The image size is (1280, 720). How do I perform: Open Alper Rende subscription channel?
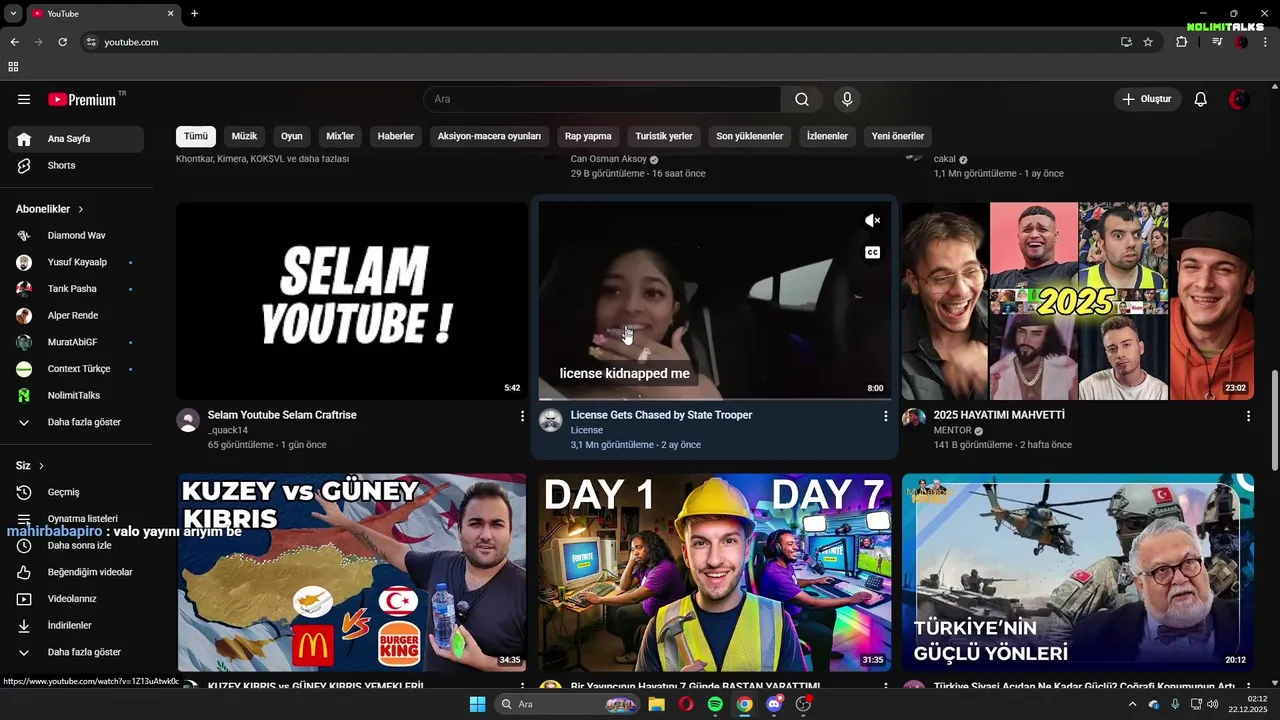[x=76, y=315]
